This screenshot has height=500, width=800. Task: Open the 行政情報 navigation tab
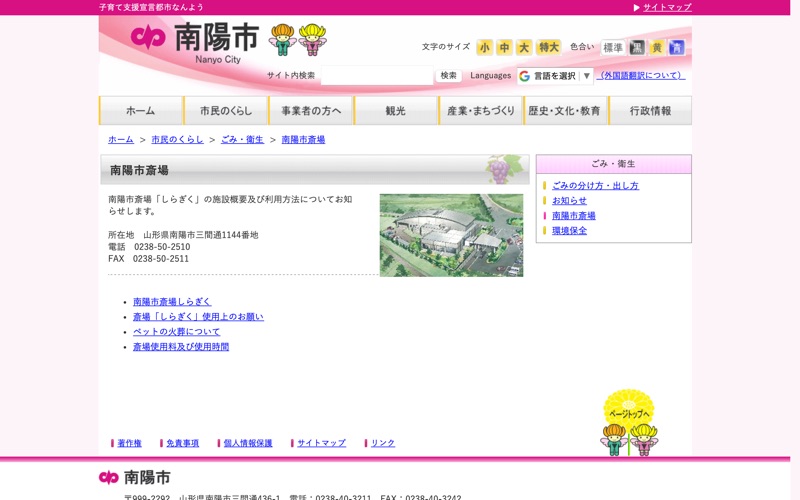pyautogui.click(x=651, y=110)
